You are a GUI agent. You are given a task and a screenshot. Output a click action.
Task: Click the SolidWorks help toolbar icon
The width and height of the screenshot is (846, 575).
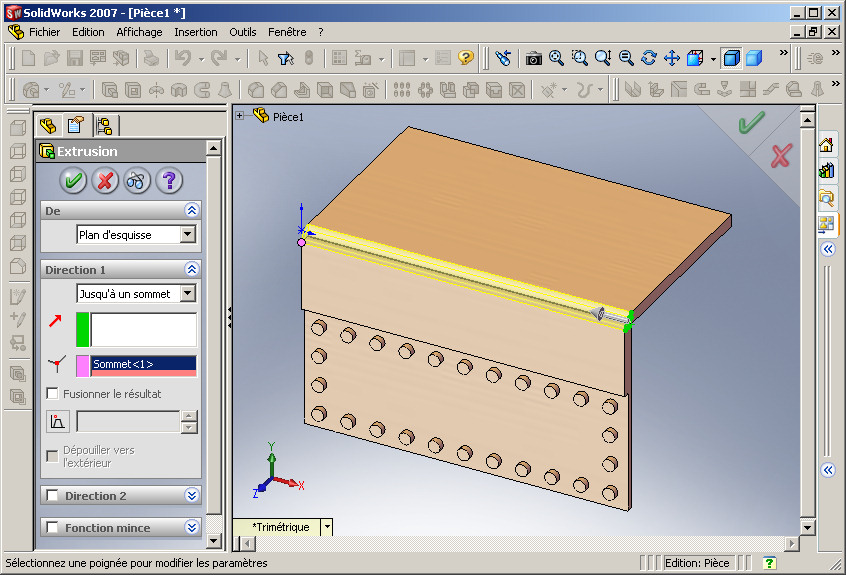coord(466,58)
